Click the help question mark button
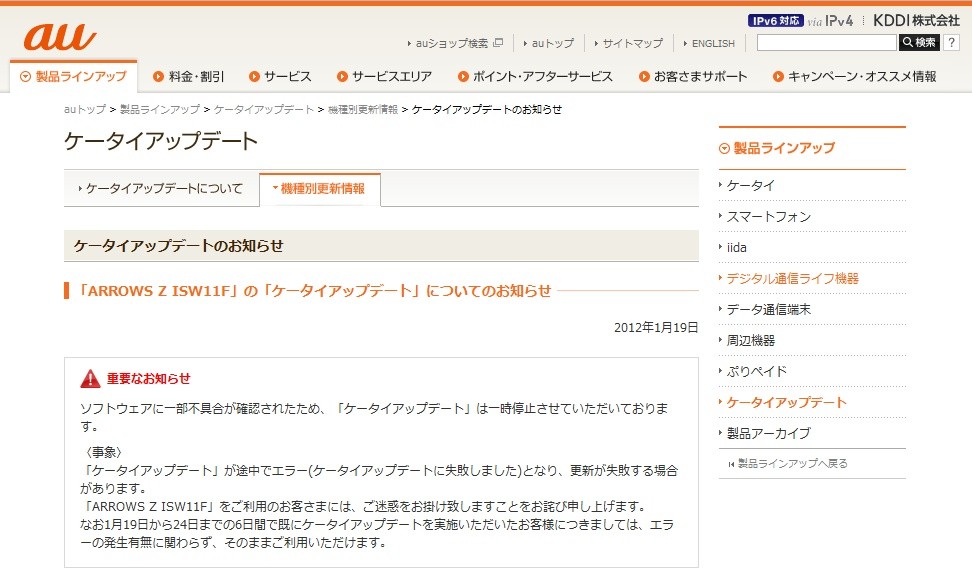This screenshot has height=573, width=972. tap(952, 42)
